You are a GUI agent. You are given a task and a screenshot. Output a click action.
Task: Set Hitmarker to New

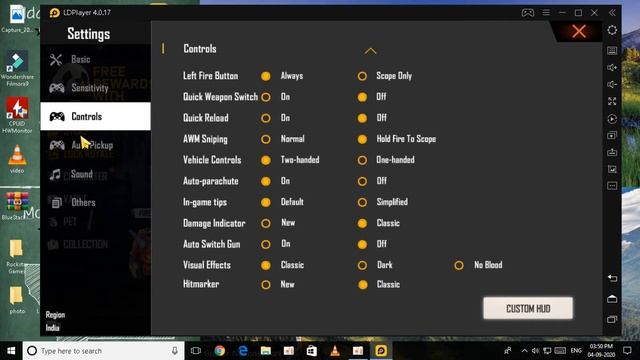(x=266, y=284)
